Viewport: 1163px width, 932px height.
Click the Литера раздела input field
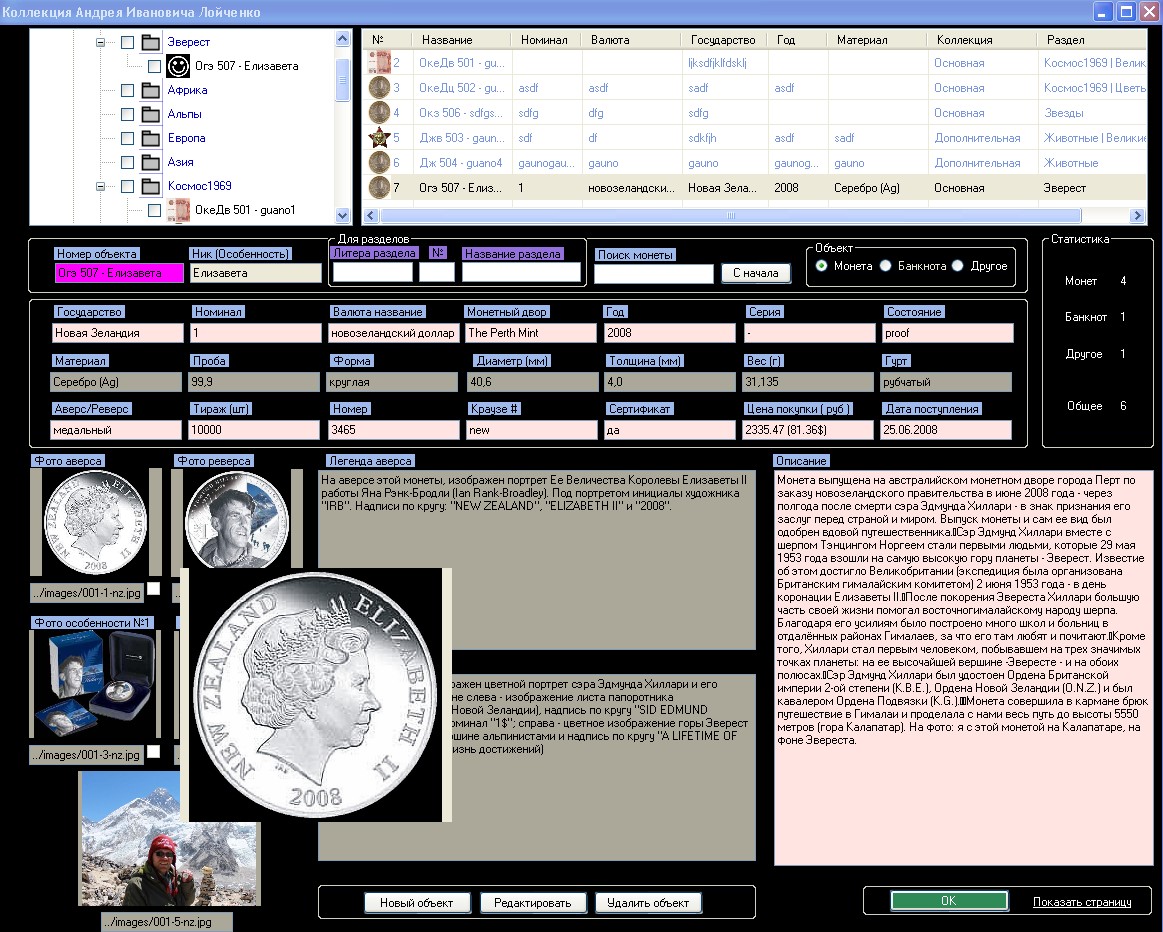point(372,272)
